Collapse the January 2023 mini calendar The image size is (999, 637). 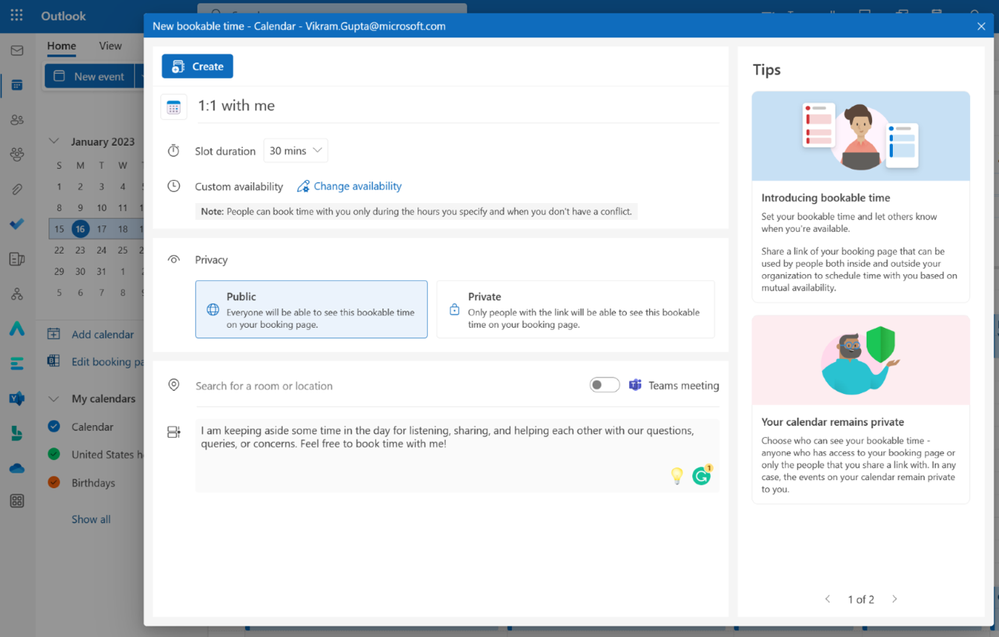(54, 141)
